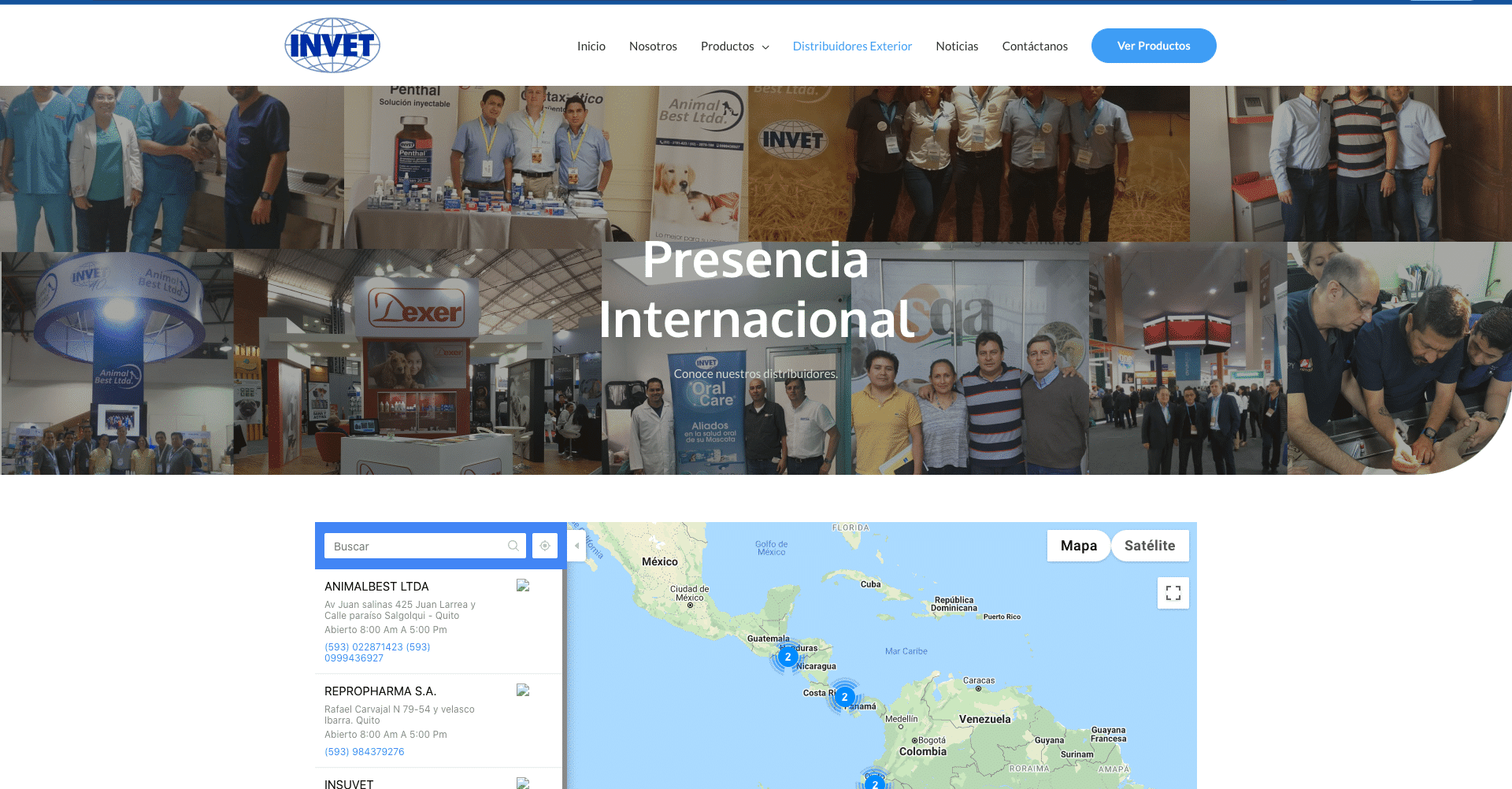Click the Caracas city label on the map
1512x789 pixels.
[979, 680]
